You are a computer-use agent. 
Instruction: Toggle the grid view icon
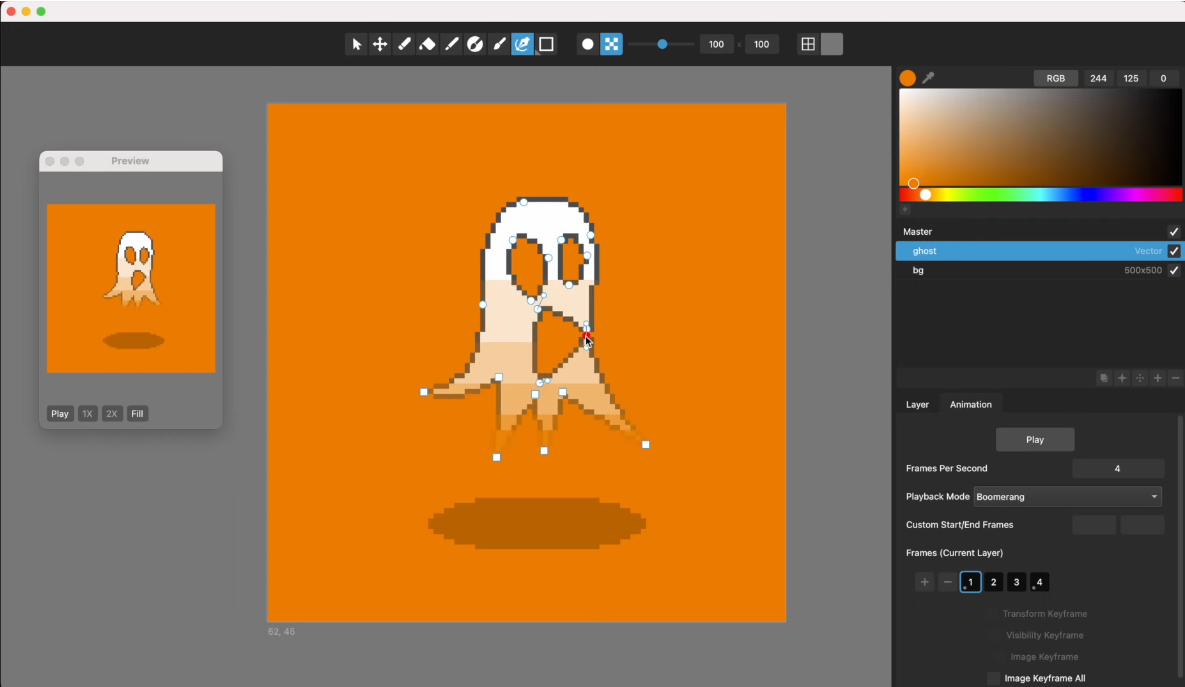(808, 44)
